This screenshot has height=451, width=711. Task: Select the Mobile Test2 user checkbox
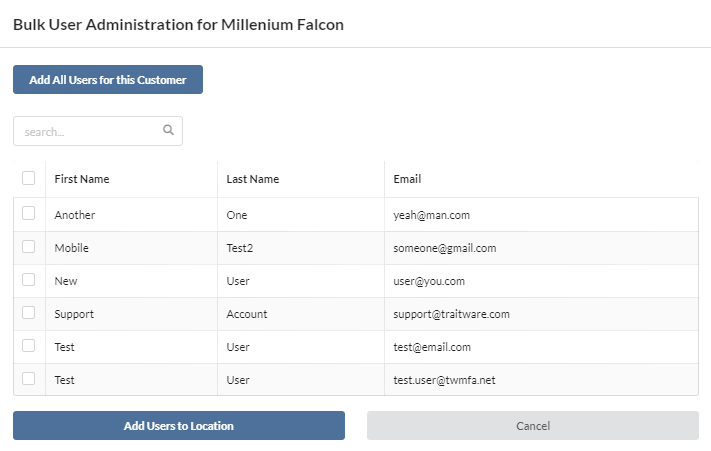[x=29, y=247]
